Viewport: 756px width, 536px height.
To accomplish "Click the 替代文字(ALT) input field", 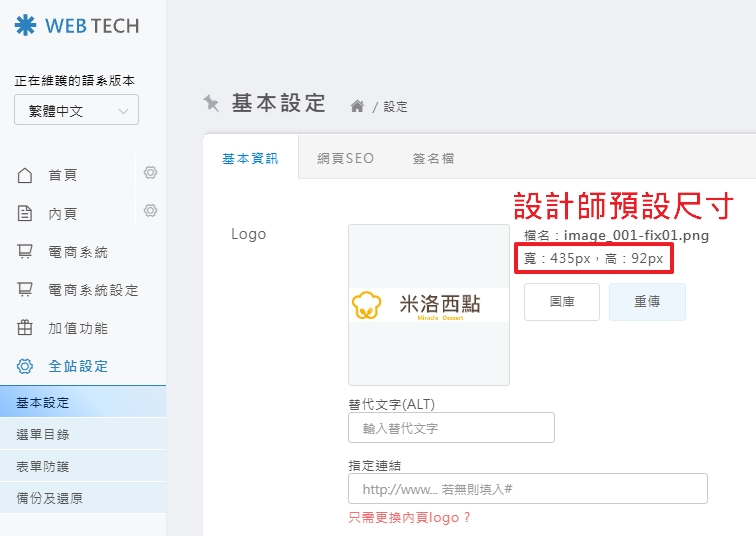I will coord(451,428).
